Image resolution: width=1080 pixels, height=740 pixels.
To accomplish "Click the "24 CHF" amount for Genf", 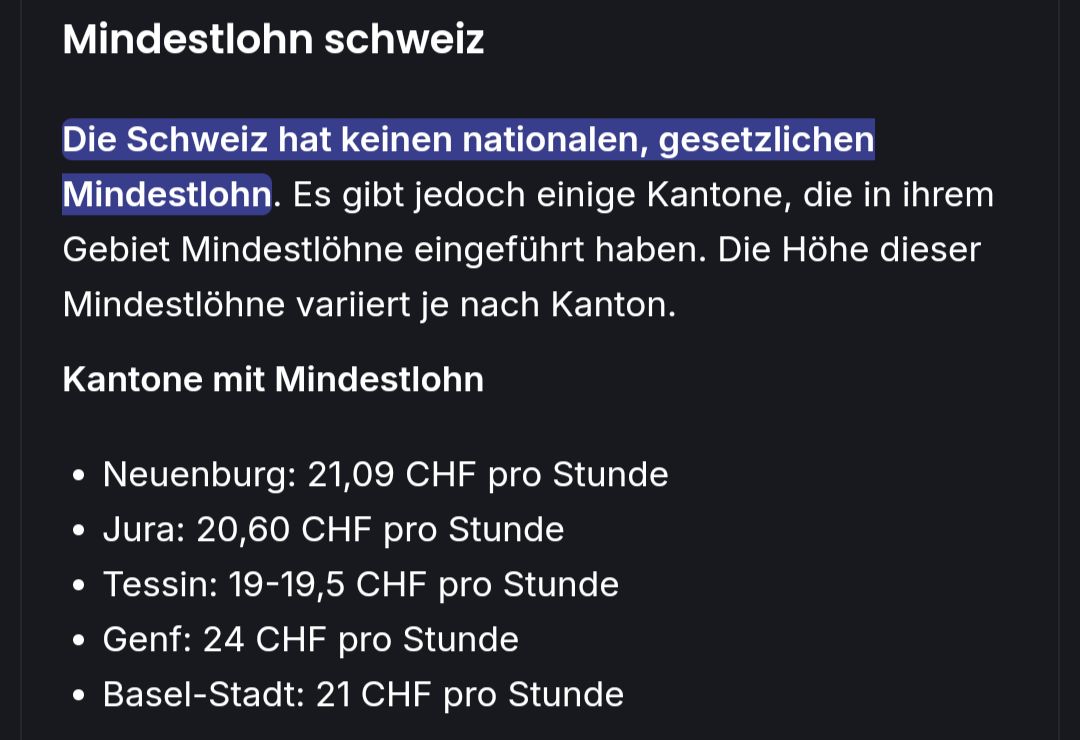I will [x=264, y=640].
